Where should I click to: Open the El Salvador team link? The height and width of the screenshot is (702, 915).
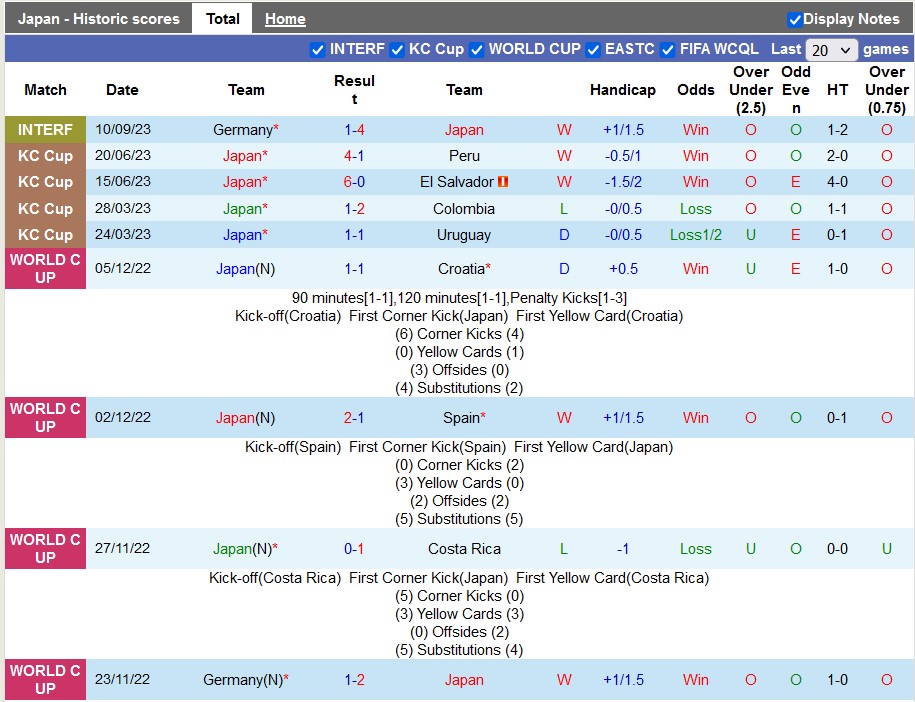(457, 182)
